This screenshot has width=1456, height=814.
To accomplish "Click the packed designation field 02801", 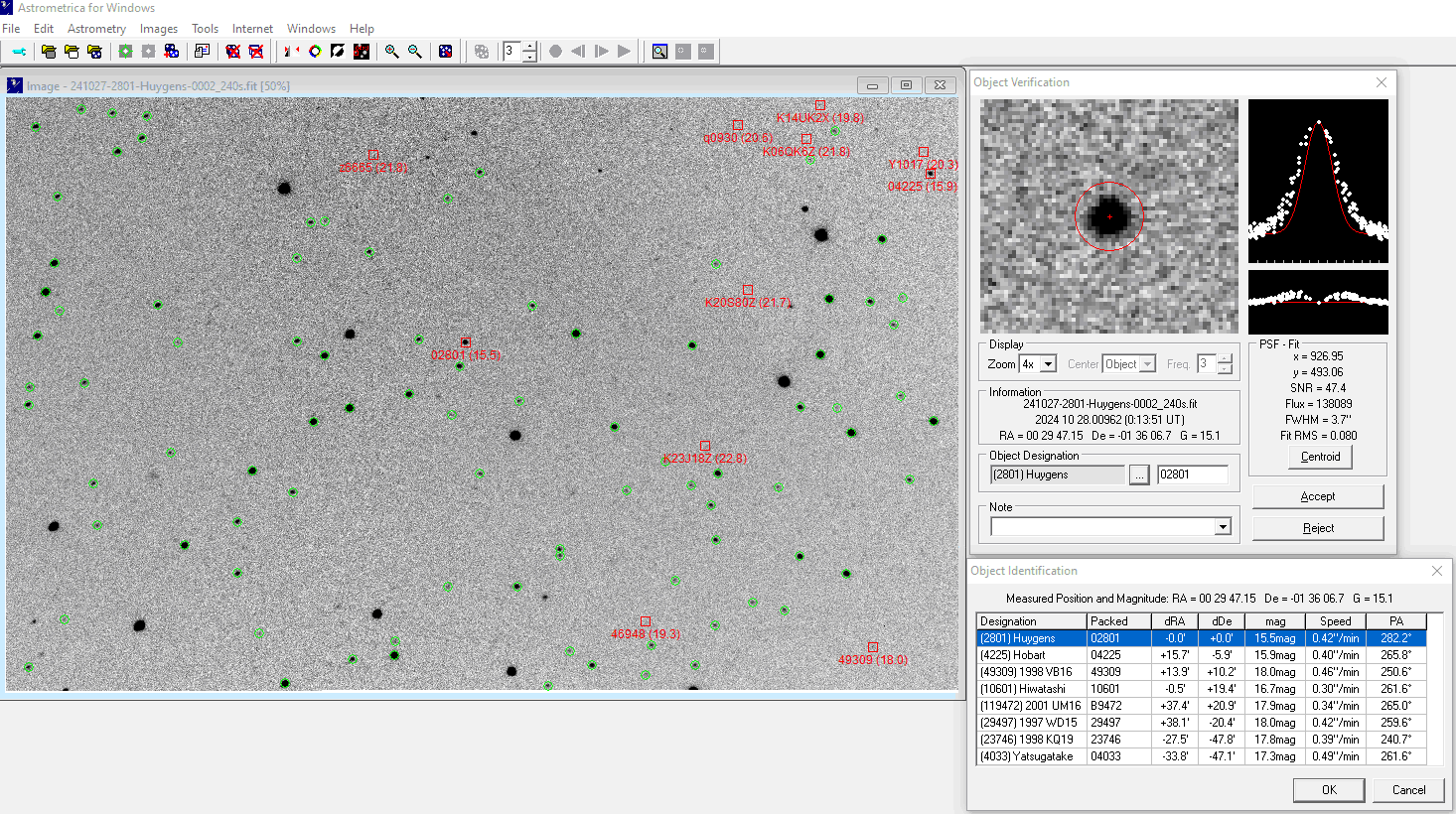I will [1193, 475].
